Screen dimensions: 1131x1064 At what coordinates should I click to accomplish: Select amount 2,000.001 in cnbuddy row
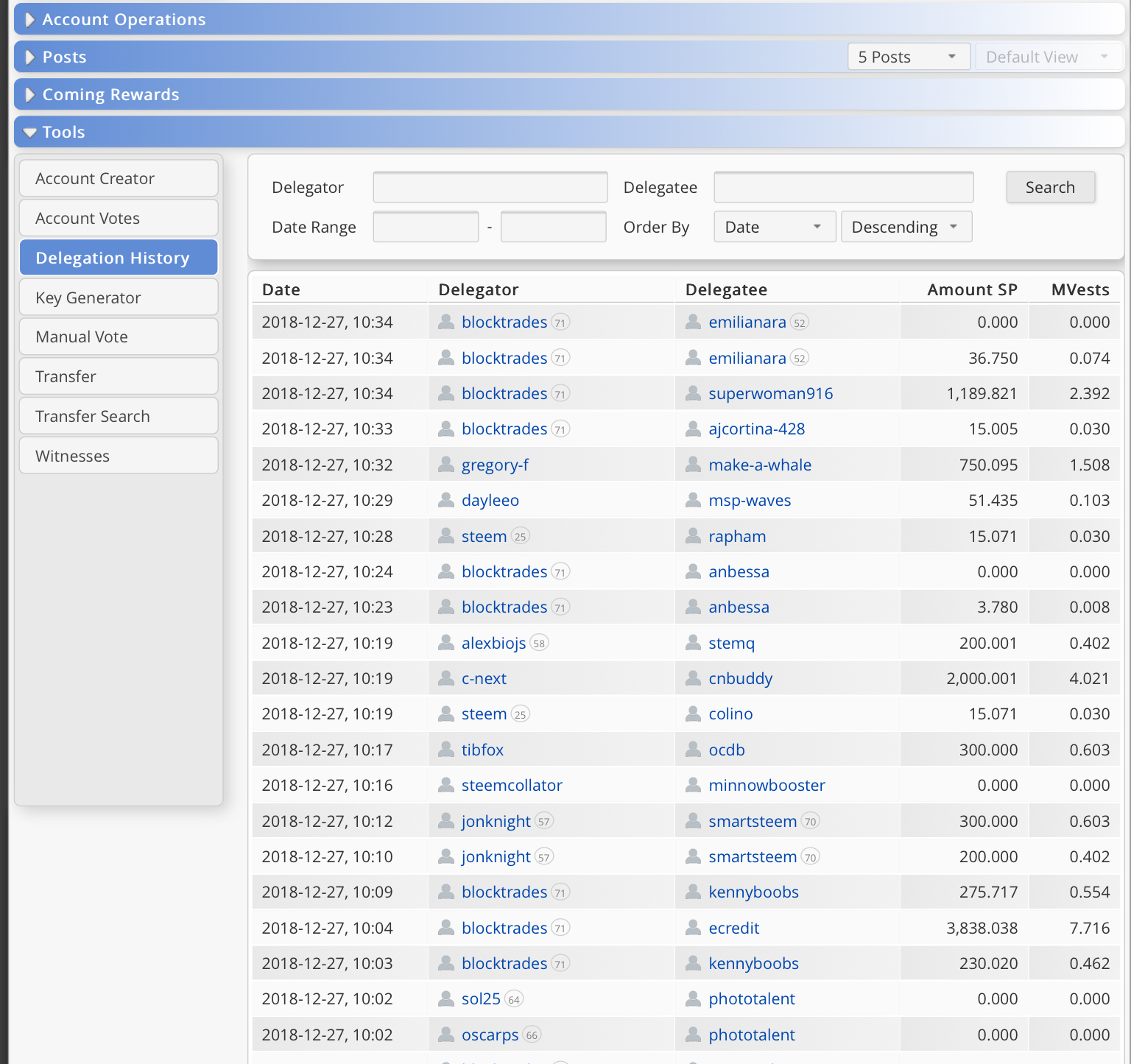click(982, 678)
